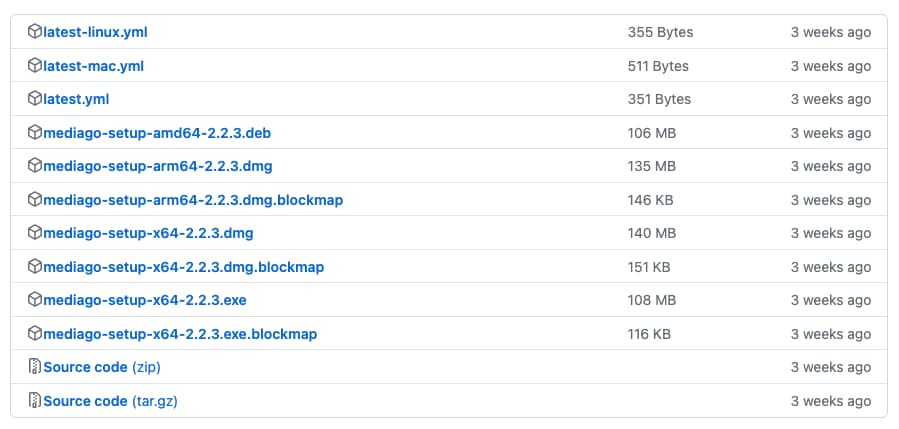Click package icon beside mediago-setup-arm64-2.2.3.dmg
This screenshot has width=899, height=429.
click(x=35, y=166)
